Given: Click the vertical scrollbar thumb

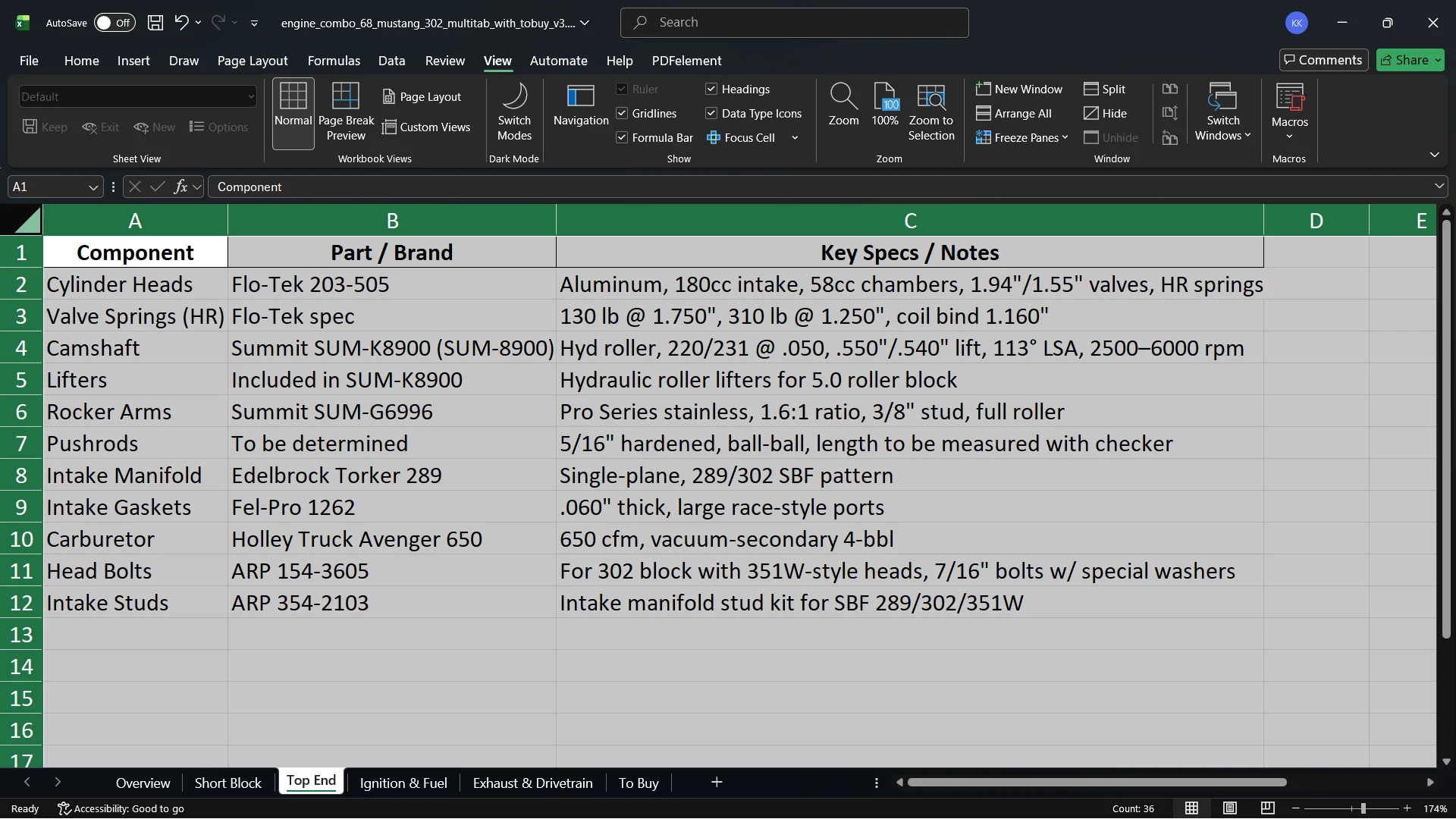Looking at the screenshot, I should (x=1445, y=428).
